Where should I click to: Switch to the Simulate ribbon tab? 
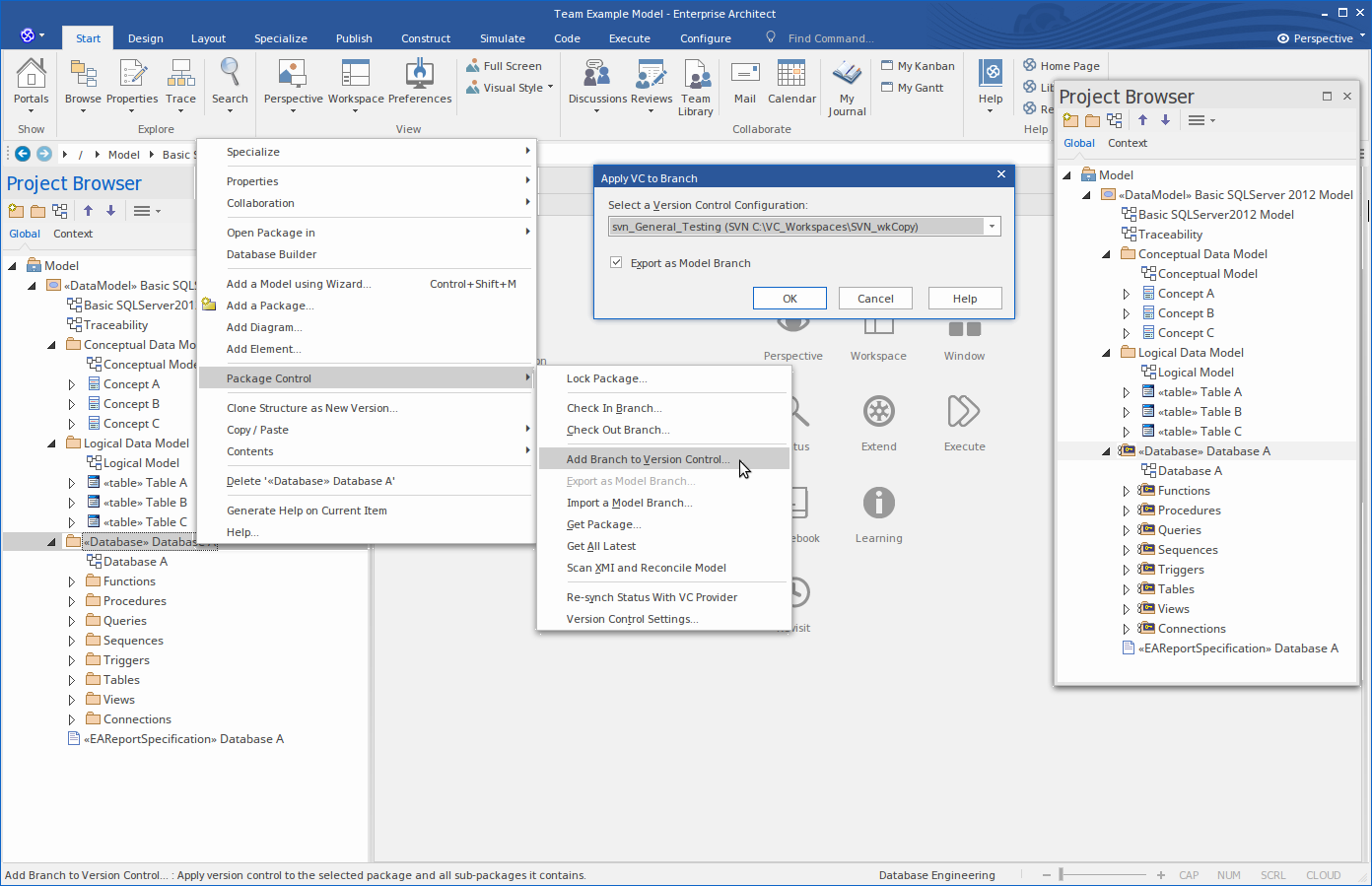click(x=502, y=38)
